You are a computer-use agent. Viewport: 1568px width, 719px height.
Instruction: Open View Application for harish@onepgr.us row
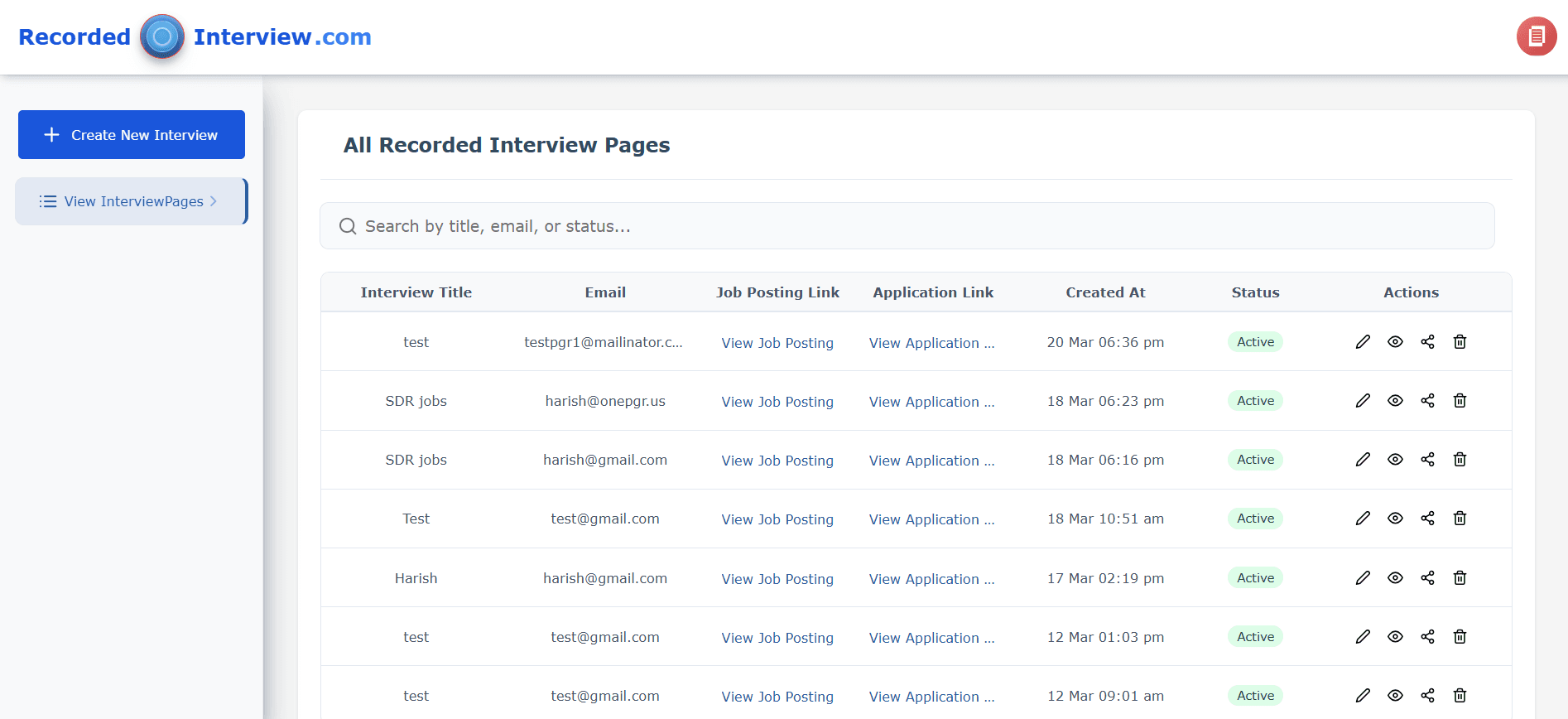(x=932, y=402)
